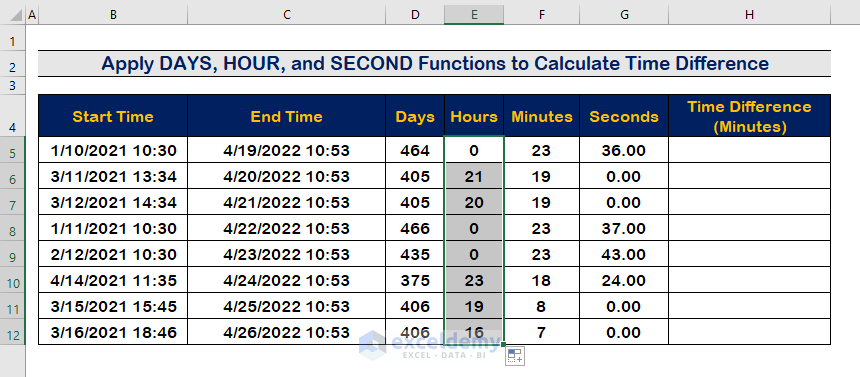Select Days cell showing 435
The height and width of the screenshot is (377, 860).
415,254
